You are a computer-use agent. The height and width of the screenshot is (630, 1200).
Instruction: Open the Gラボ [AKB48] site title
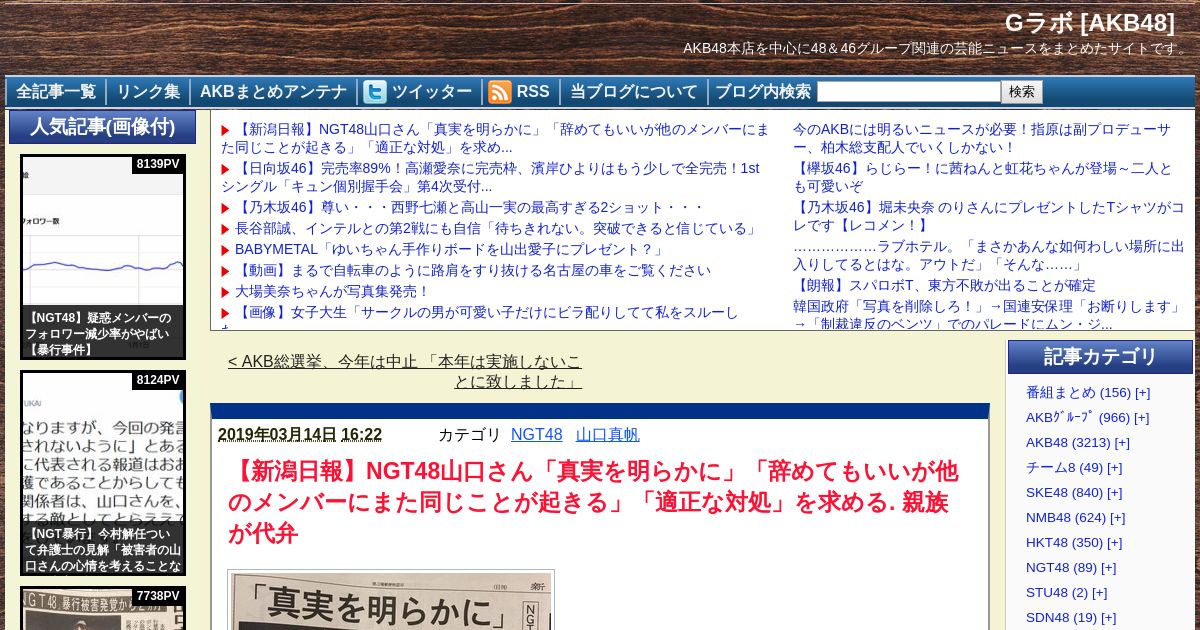click(1090, 23)
